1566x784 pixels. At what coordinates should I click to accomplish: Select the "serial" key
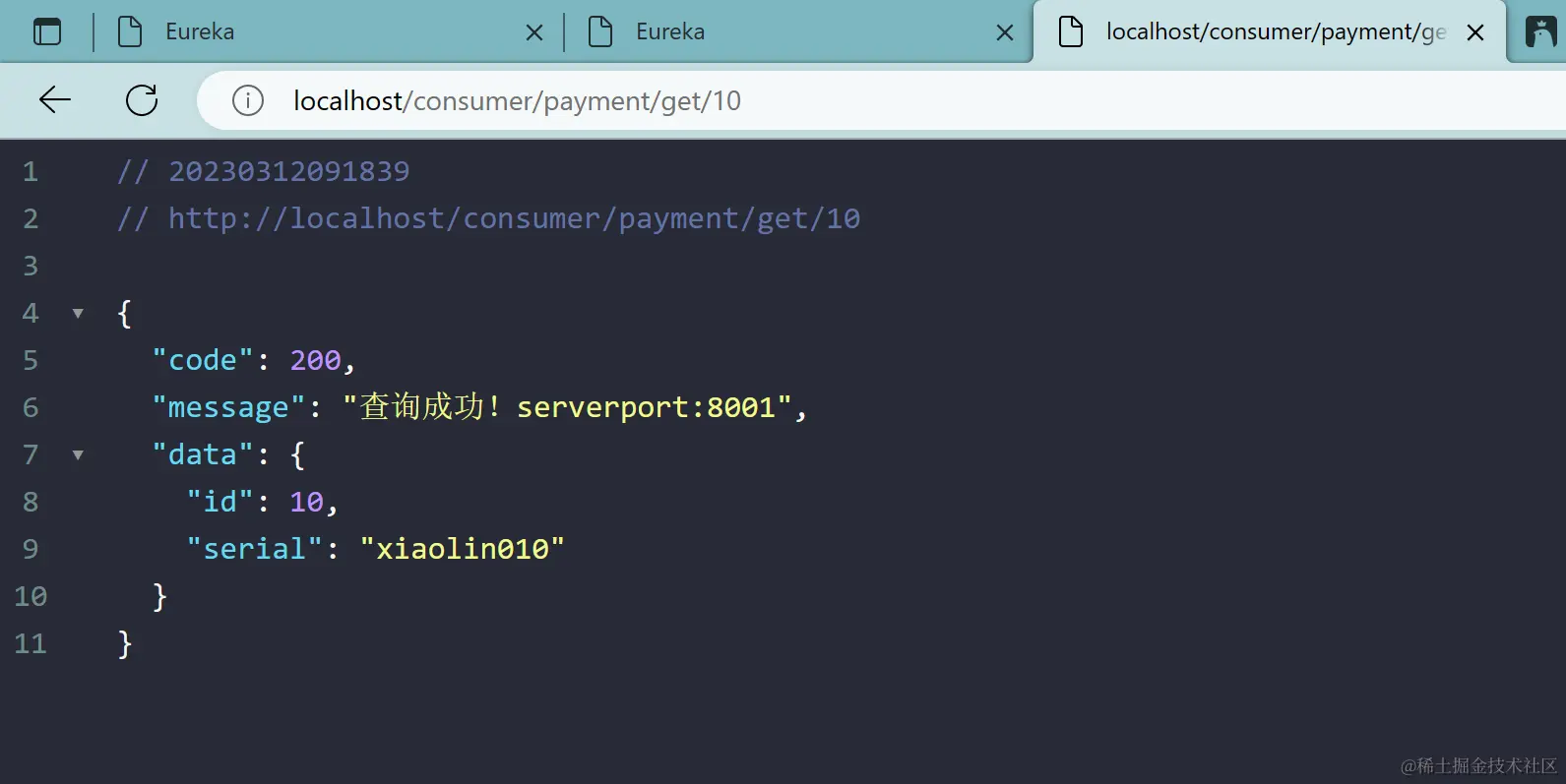(x=255, y=549)
